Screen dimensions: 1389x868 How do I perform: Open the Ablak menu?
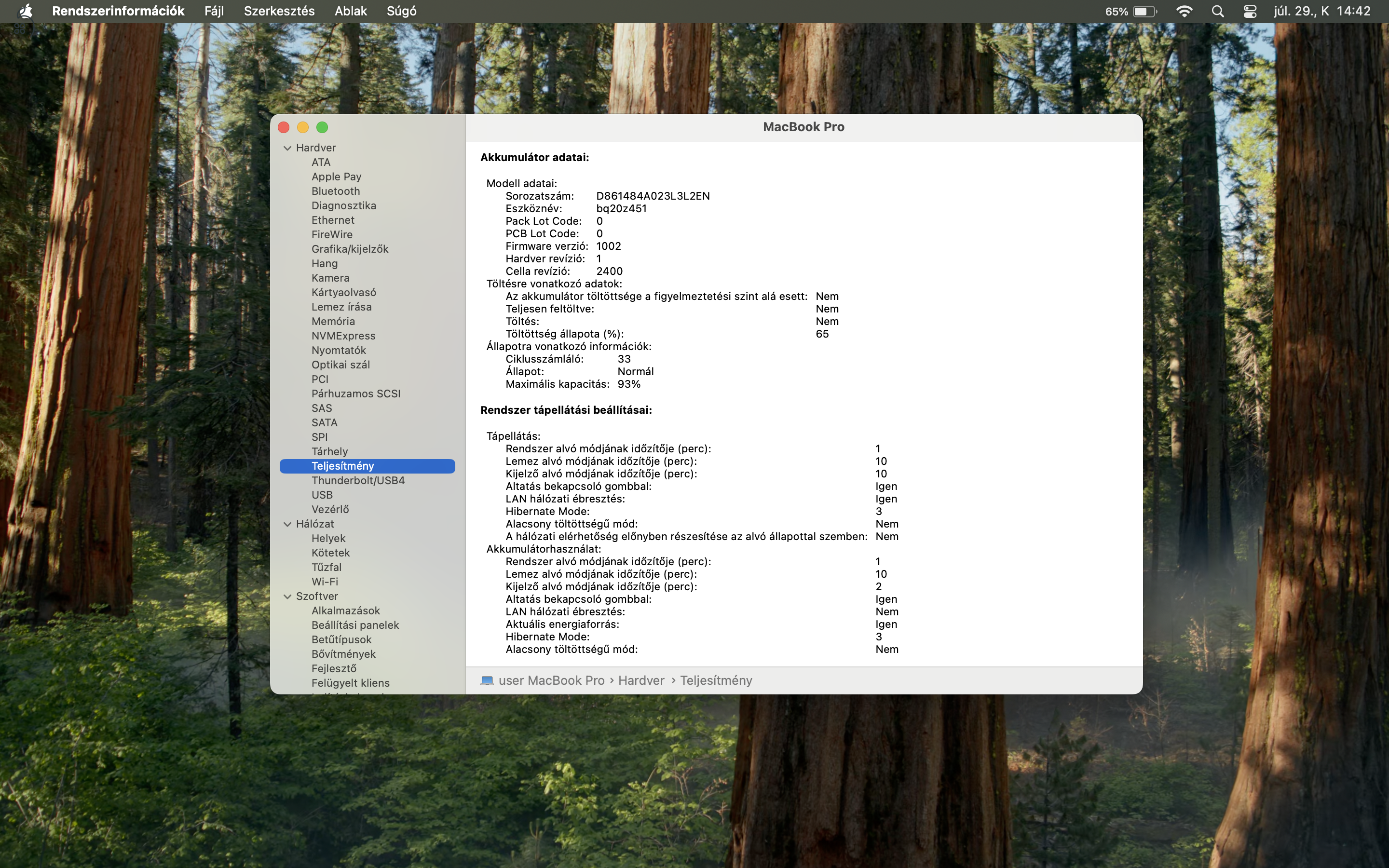coord(351,11)
